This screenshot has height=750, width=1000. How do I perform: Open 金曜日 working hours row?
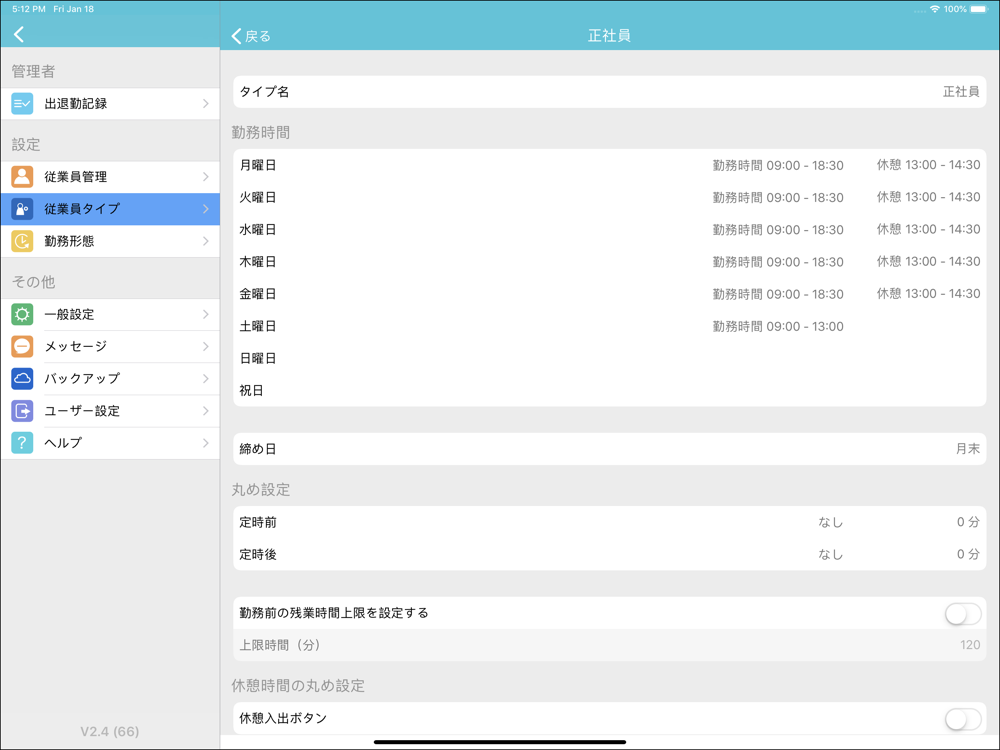pos(610,294)
